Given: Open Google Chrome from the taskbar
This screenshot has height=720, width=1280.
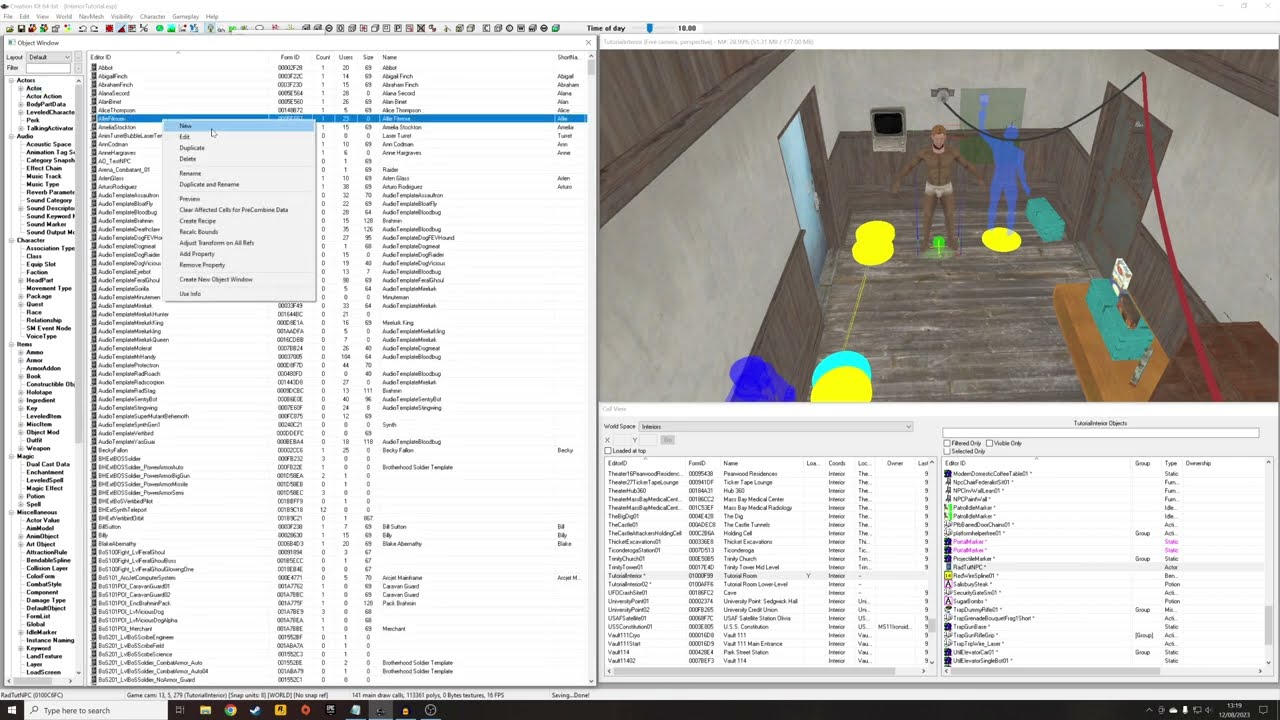Looking at the screenshot, I should coord(230,710).
